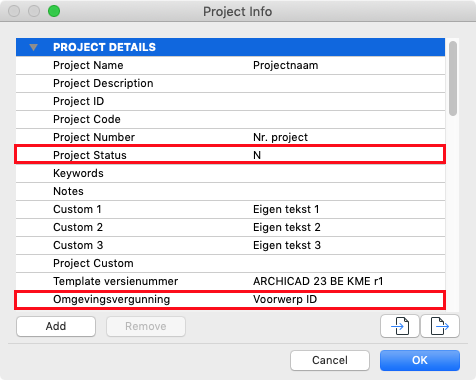Collapse the PROJECT DETAILS section triangle
Viewport: 476px width, 380px height.
point(33,47)
